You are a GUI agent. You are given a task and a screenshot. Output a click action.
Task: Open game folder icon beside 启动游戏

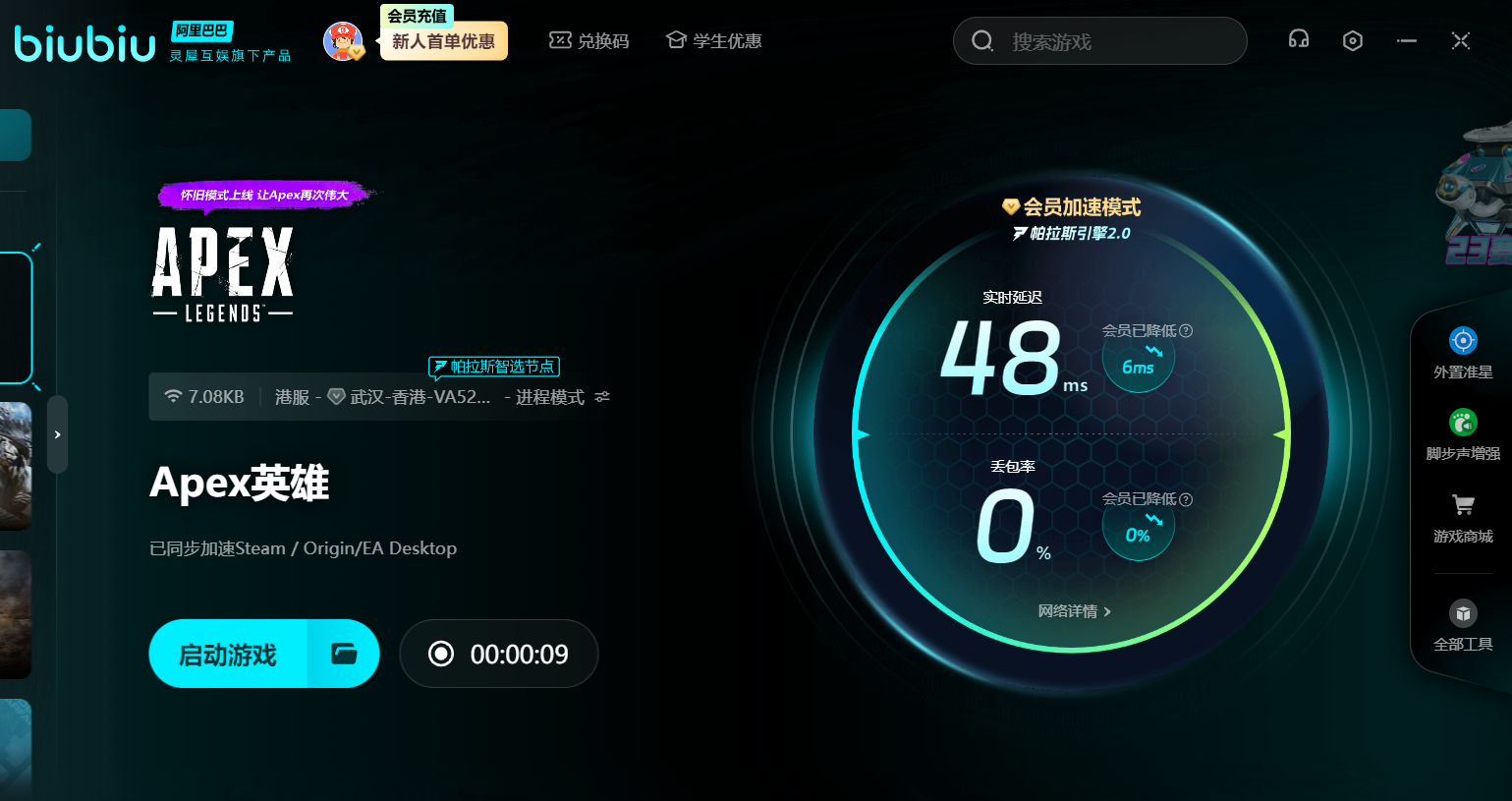point(344,654)
